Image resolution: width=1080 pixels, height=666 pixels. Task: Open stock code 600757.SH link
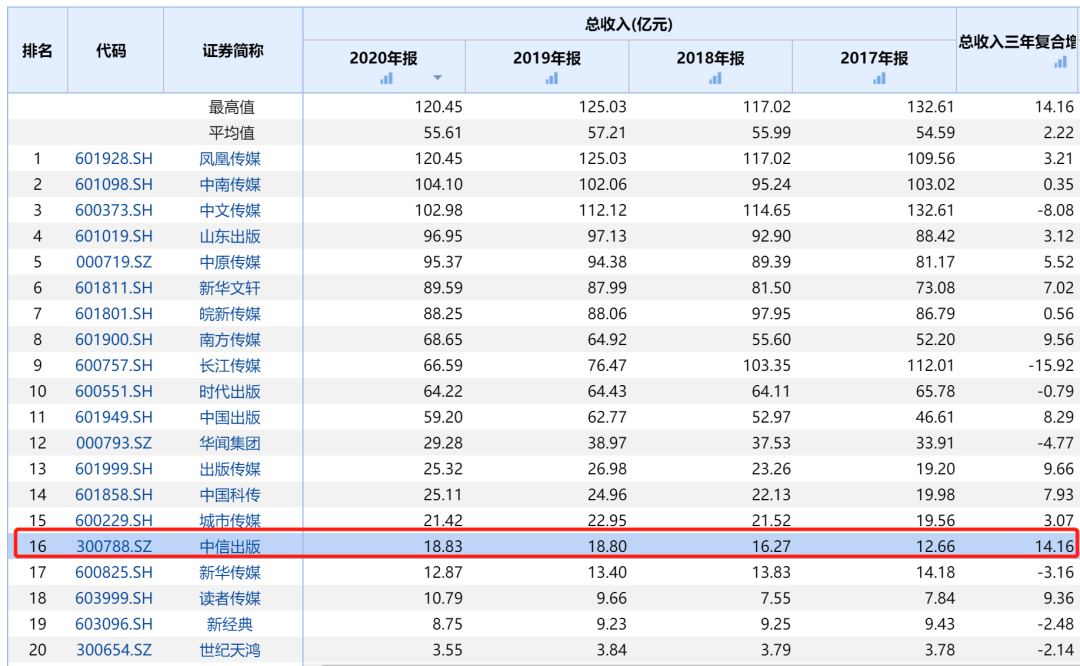click(x=114, y=365)
